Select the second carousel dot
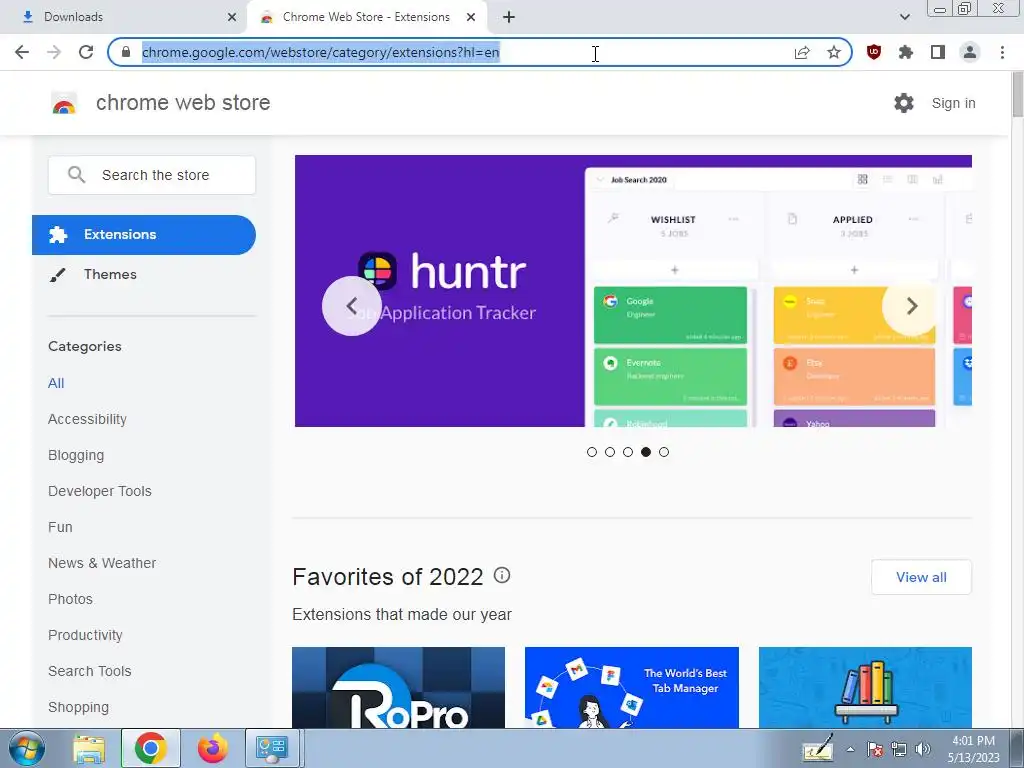This screenshot has width=1024, height=768. click(x=610, y=452)
